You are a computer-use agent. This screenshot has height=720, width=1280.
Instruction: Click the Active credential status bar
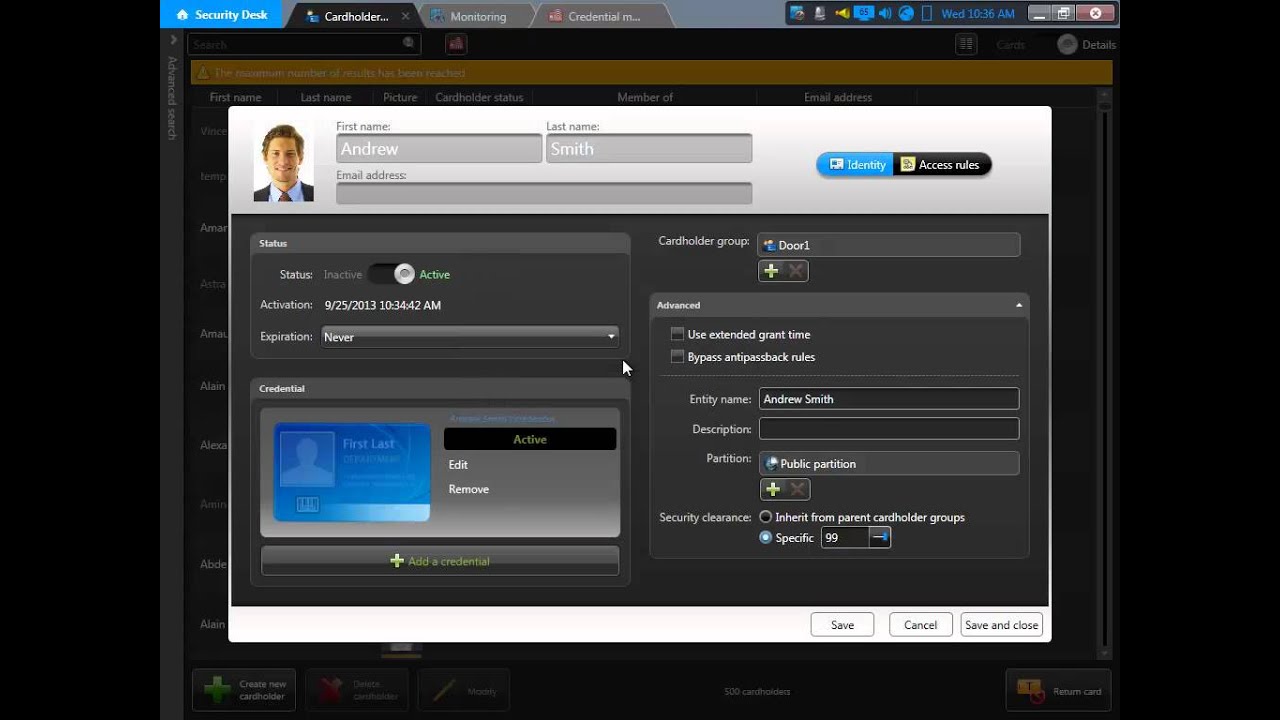click(x=530, y=439)
